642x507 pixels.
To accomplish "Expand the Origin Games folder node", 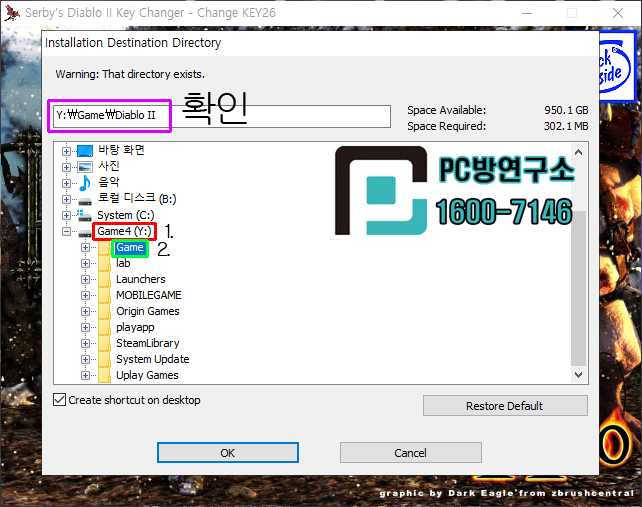I will point(85,311).
